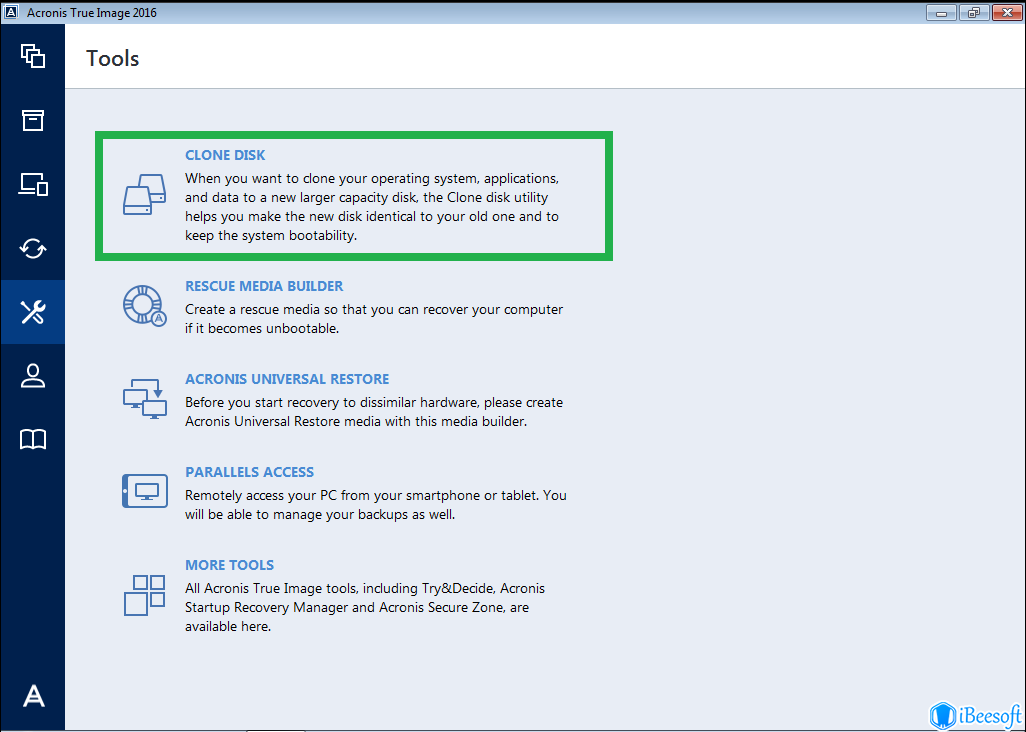Screen dimensions: 1026x732
Task: Click the Clone Disk drives icon
Action: coord(145,194)
